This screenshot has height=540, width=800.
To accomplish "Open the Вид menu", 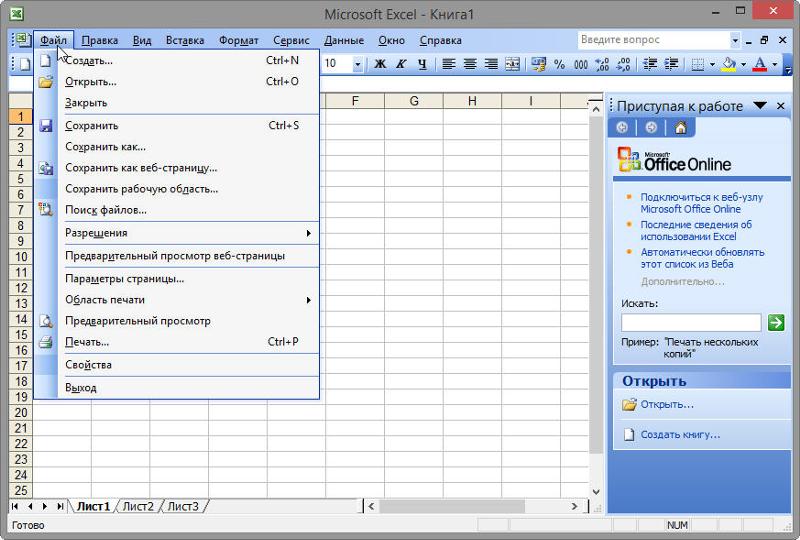I will [x=142, y=40].
